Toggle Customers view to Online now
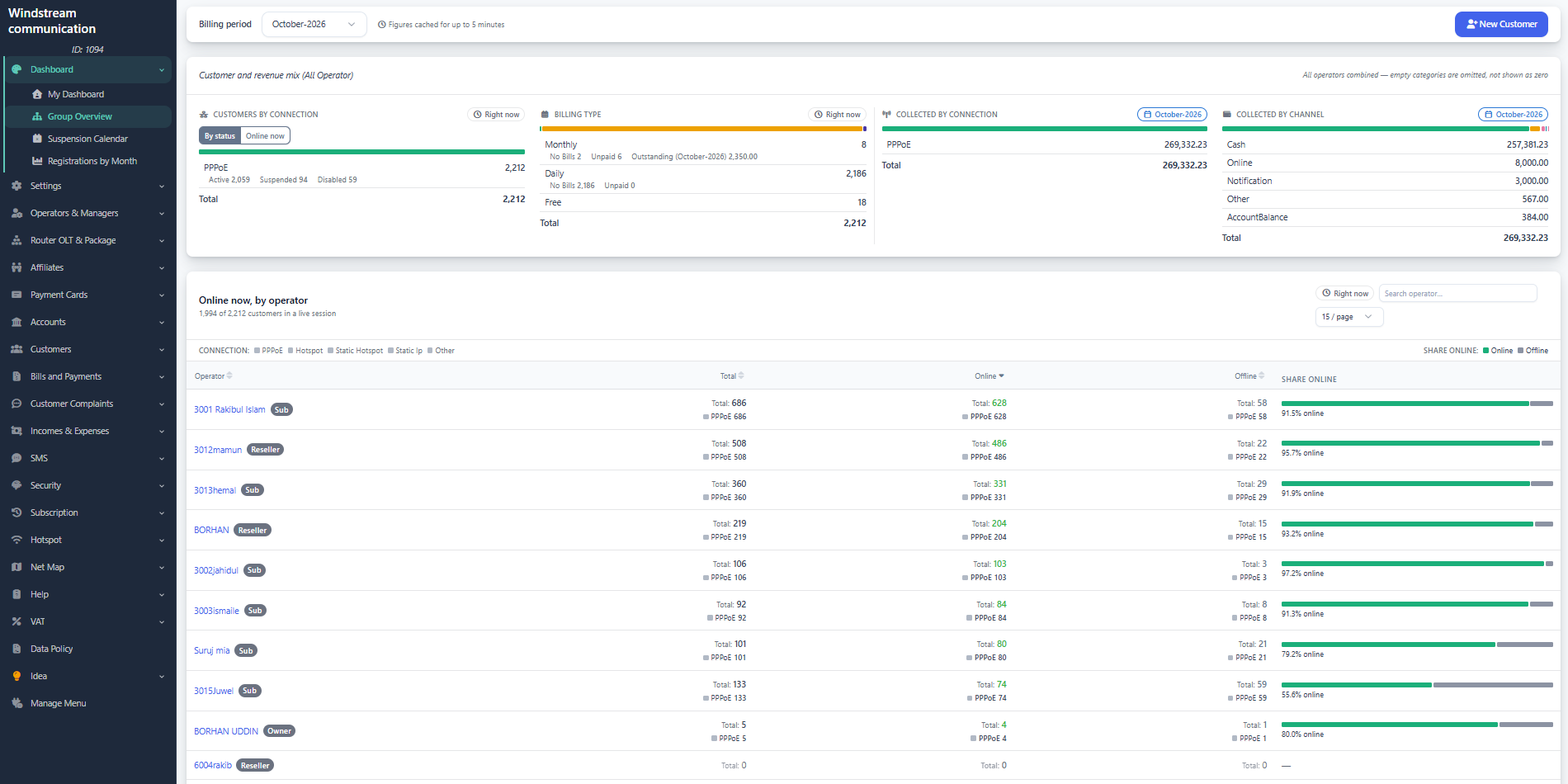The height and width of the screenshot is (784, 1568). coord(265,136)
